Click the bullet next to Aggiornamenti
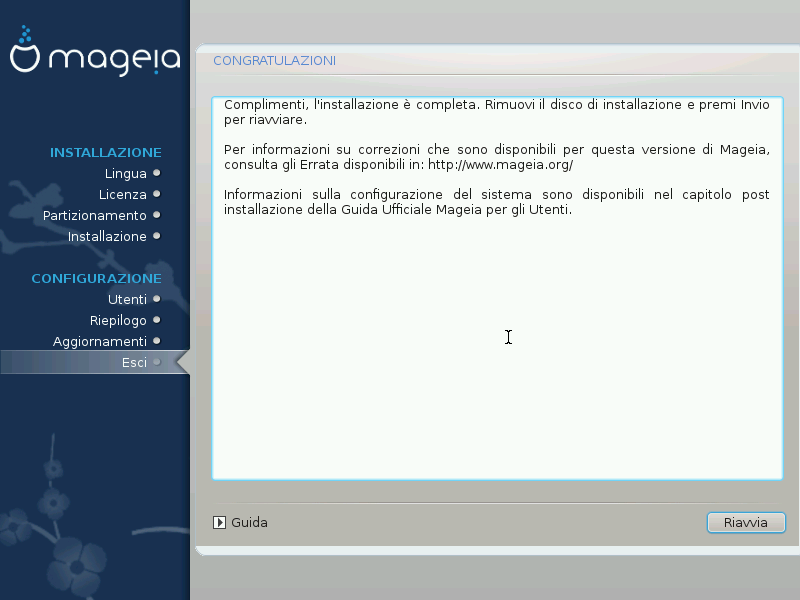Viewport: 800px width, 600px height. (x=157, y=341)
